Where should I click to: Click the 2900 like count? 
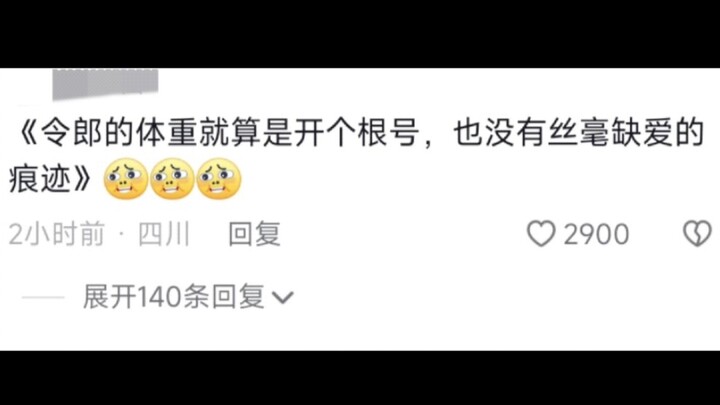tap(596, 234)
